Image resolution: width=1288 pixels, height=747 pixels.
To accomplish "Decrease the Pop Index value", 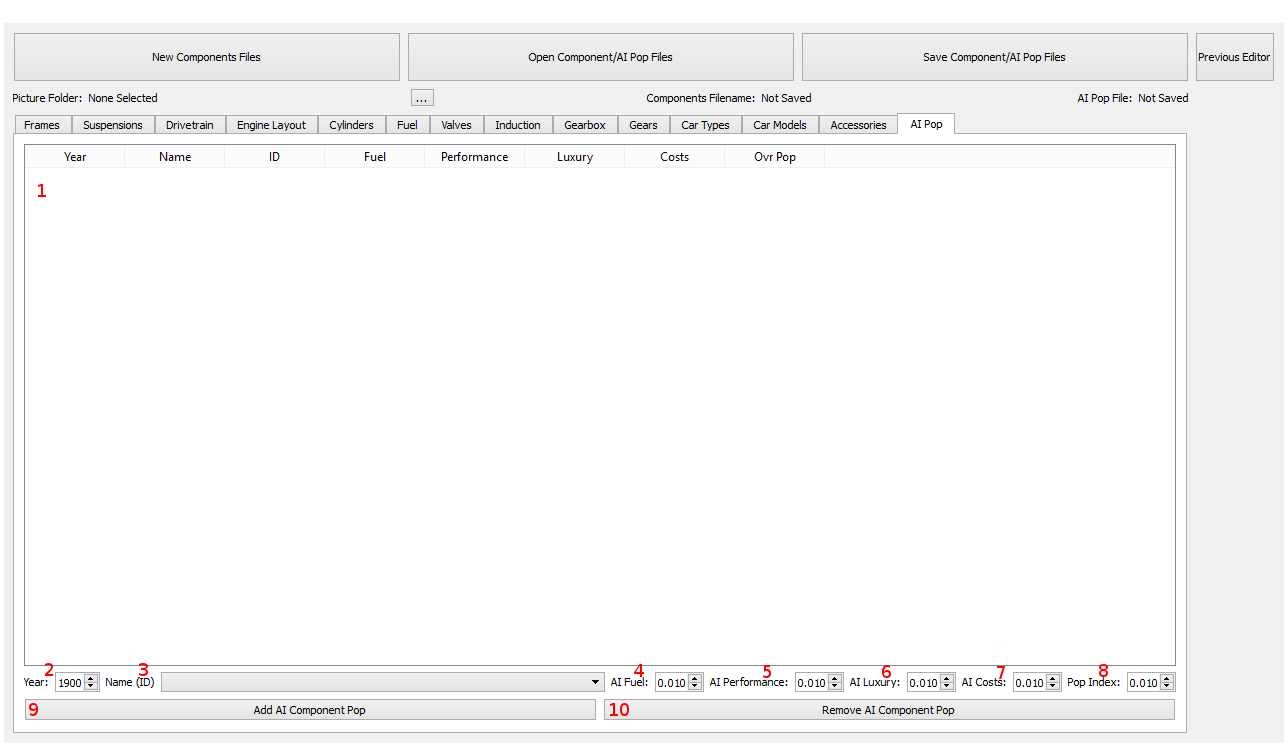I will (x=1167, y=687).
